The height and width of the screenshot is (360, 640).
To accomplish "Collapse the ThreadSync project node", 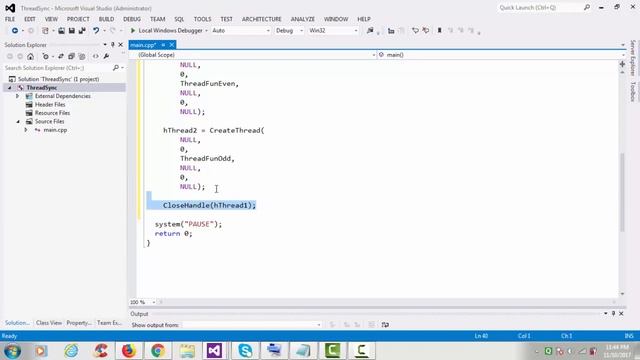I will tap(10, 88).
